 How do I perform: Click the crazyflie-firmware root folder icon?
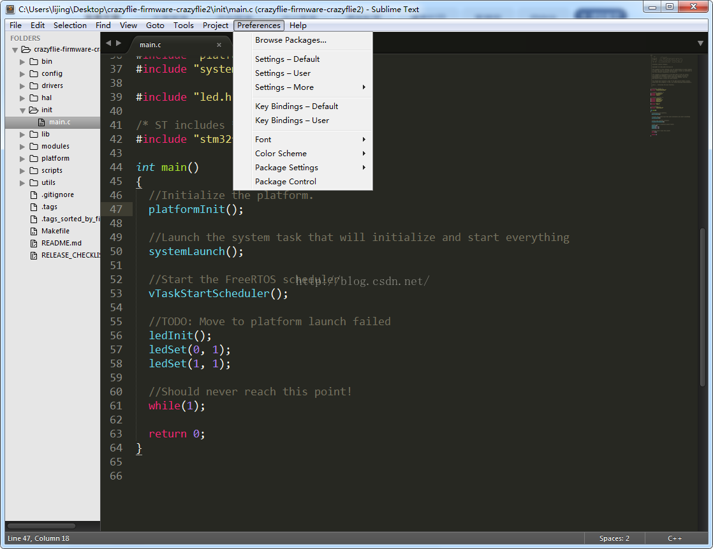(x=26, y=49)
